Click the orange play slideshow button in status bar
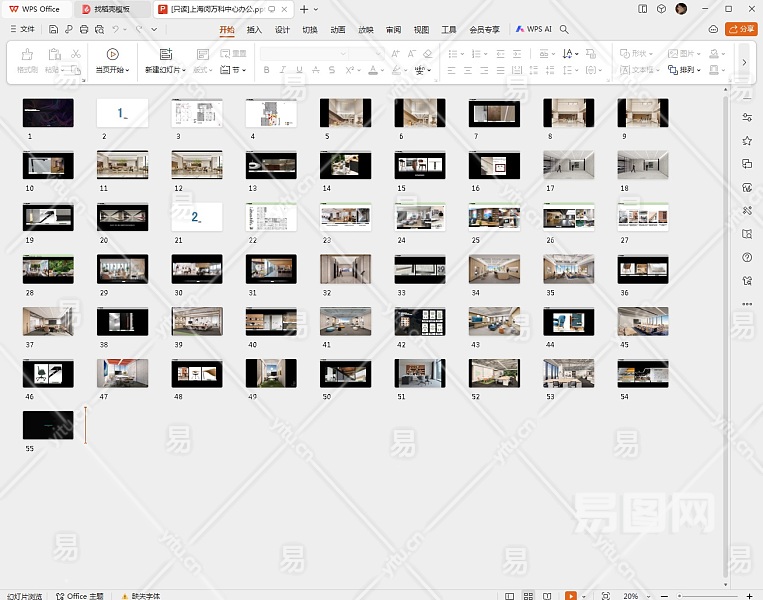 click(x=570, y=595)
